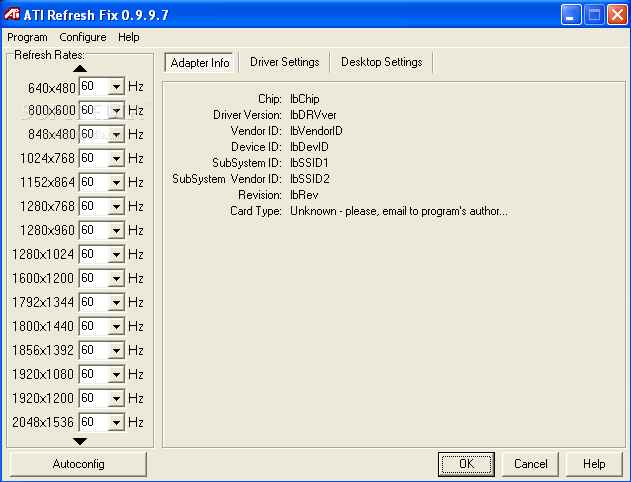
Task: Expand the 800x600 refresh rate dropdown
Action: click(x=116, y=110)
